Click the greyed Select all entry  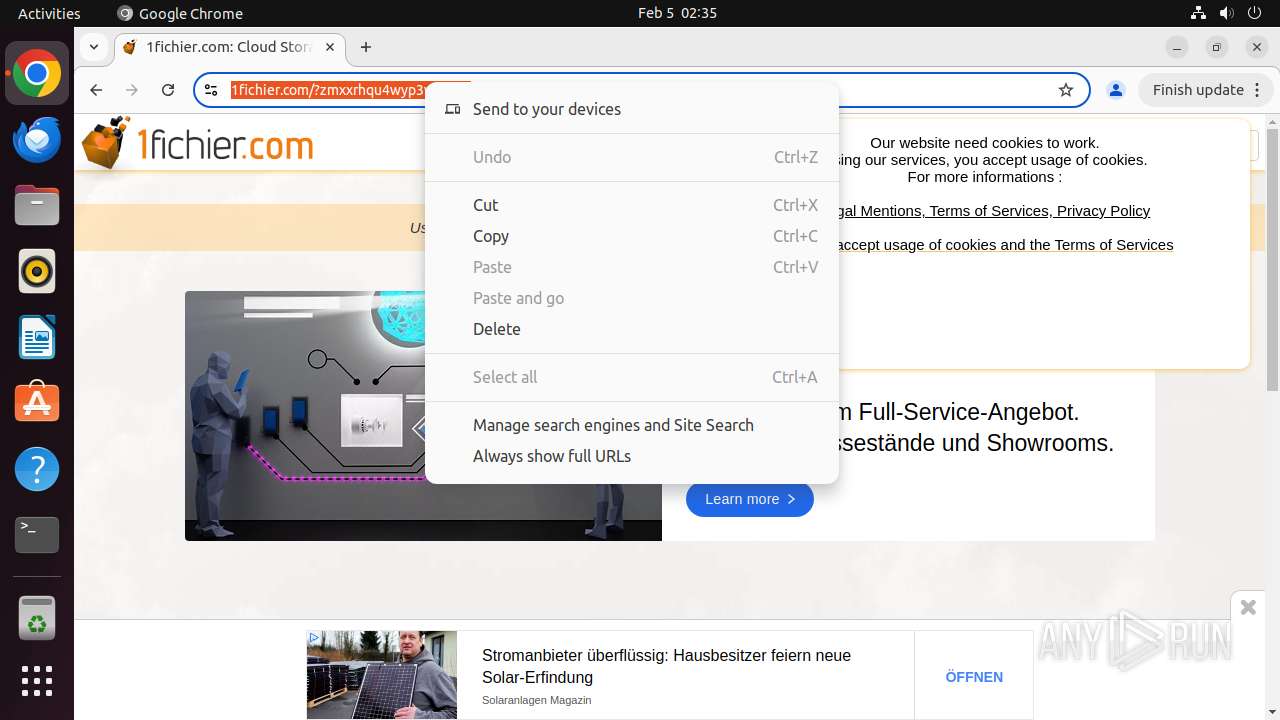click(x=632, y=377)
